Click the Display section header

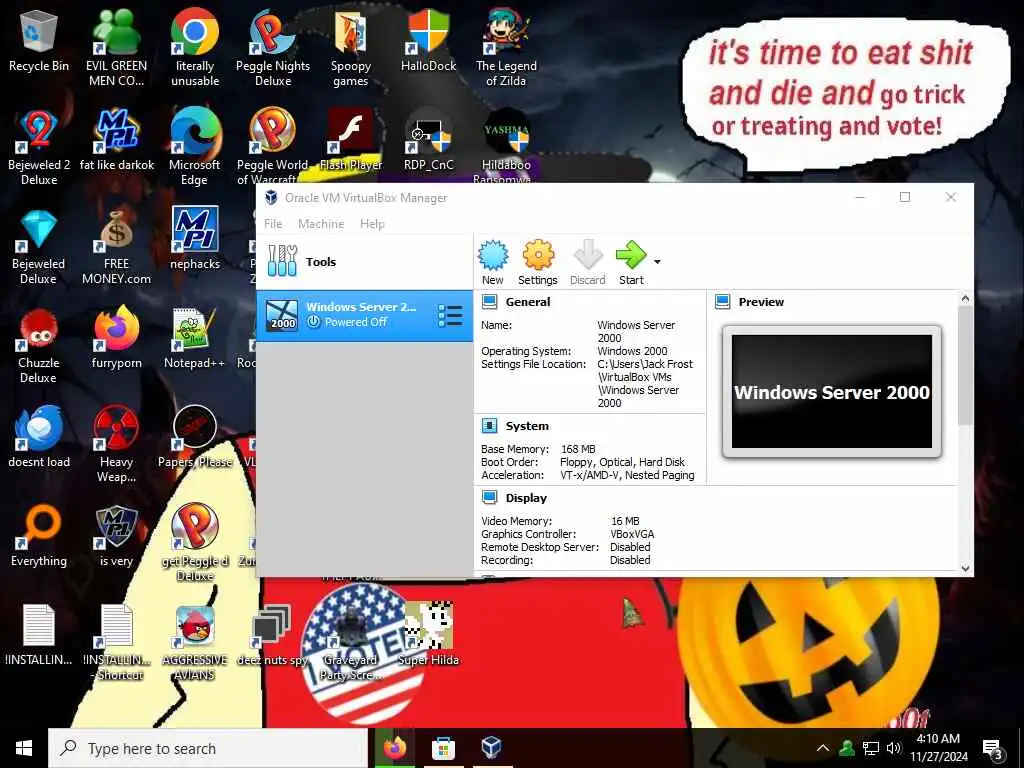(526, 498)
